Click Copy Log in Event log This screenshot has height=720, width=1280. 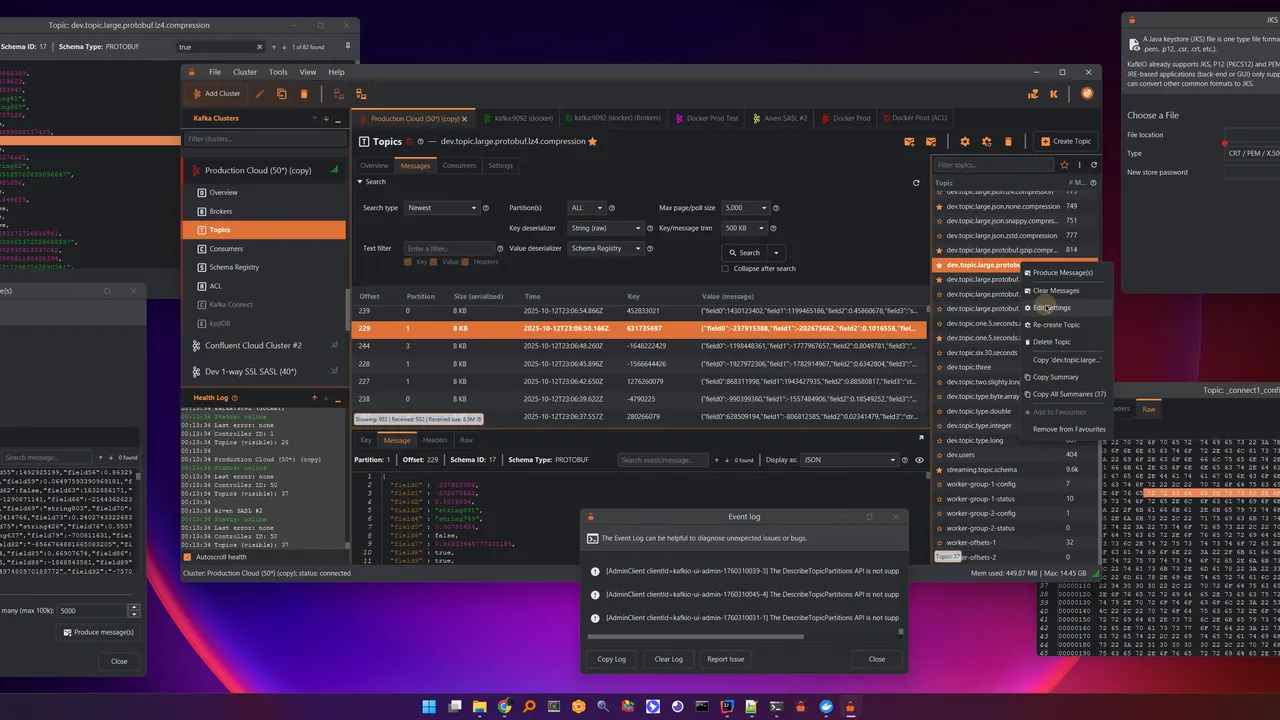coord(611,659)
